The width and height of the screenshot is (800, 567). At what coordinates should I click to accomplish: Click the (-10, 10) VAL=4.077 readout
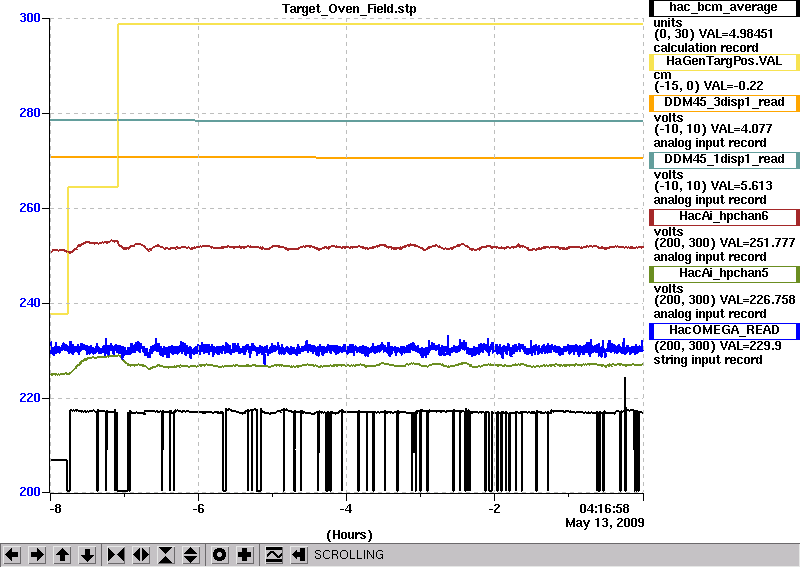click(713, 129)
